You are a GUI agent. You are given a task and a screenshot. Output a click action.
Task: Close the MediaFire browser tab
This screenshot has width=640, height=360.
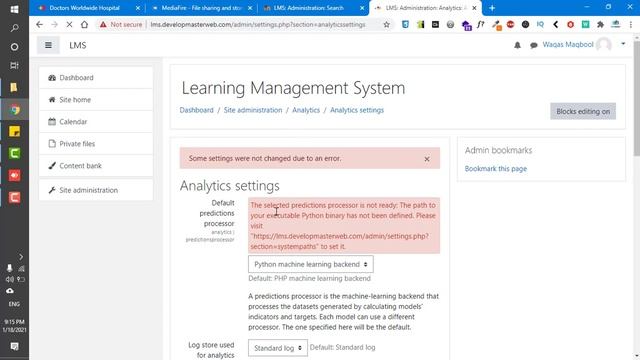pos(250,8)
